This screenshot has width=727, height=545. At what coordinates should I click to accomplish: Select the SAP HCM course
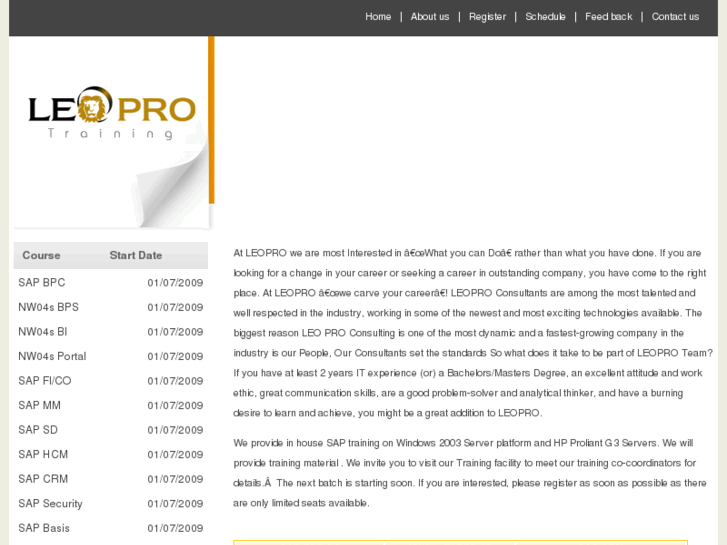[x=43, y=455]
